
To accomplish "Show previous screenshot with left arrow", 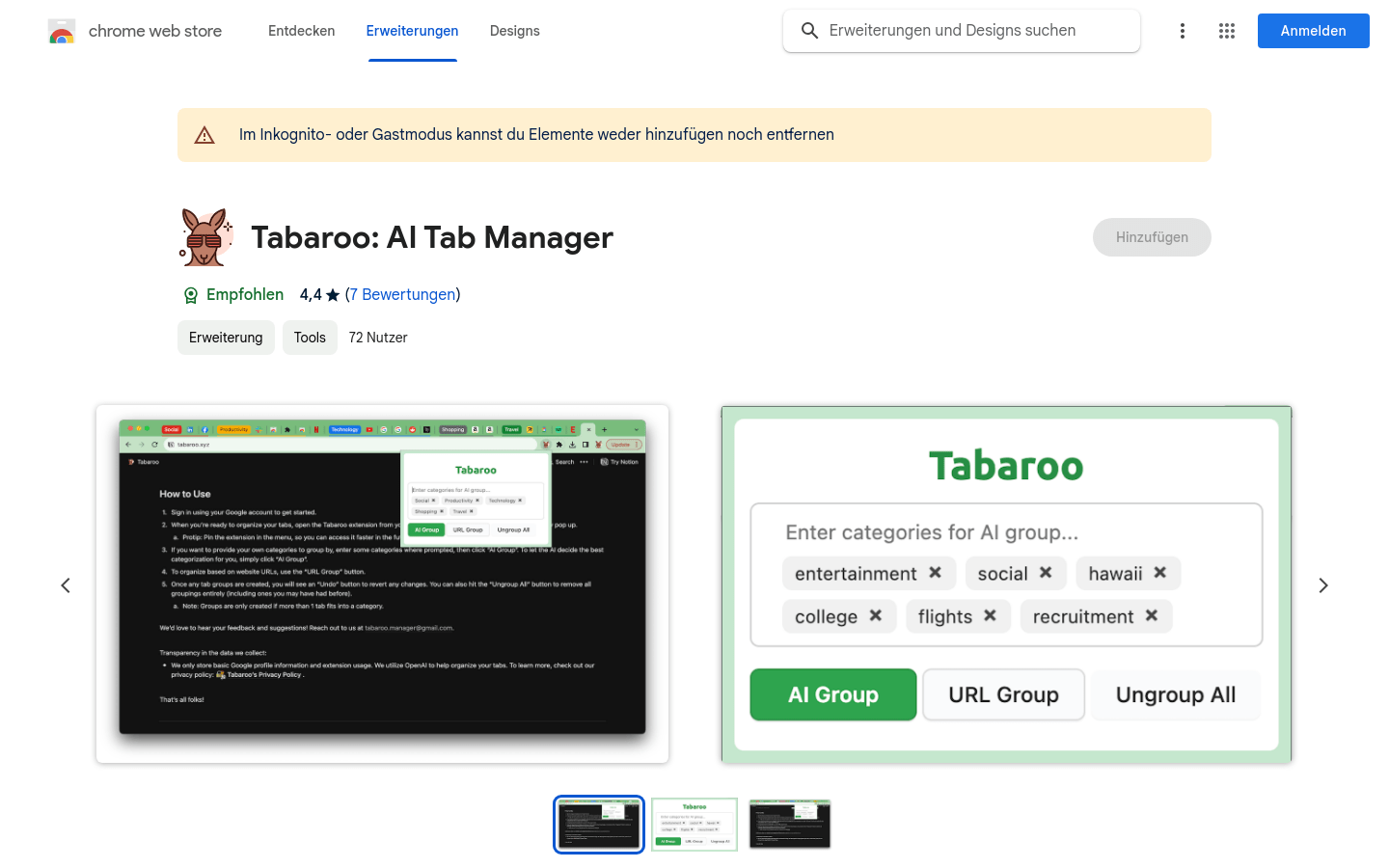I will click(x=66, y=585).
